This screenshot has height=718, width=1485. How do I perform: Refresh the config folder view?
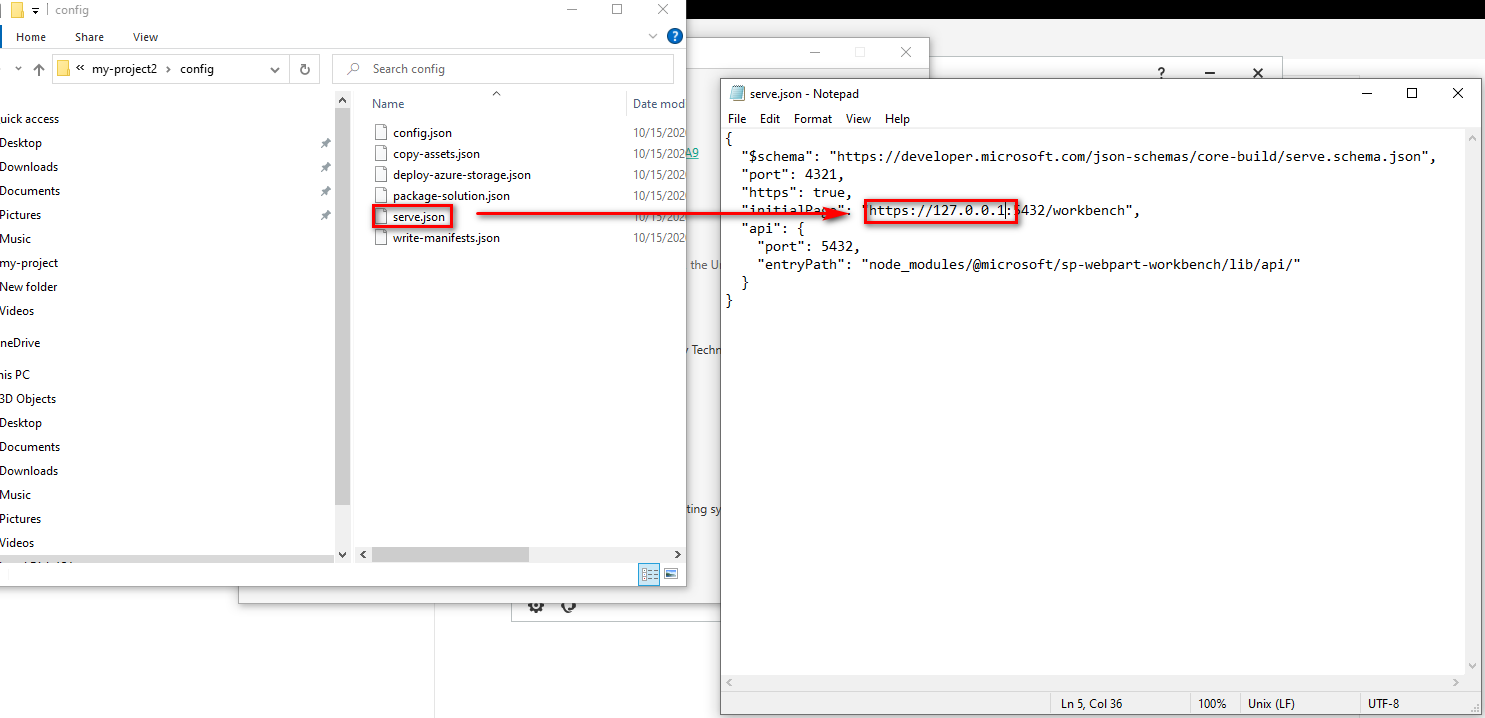[x=305, y=69]
